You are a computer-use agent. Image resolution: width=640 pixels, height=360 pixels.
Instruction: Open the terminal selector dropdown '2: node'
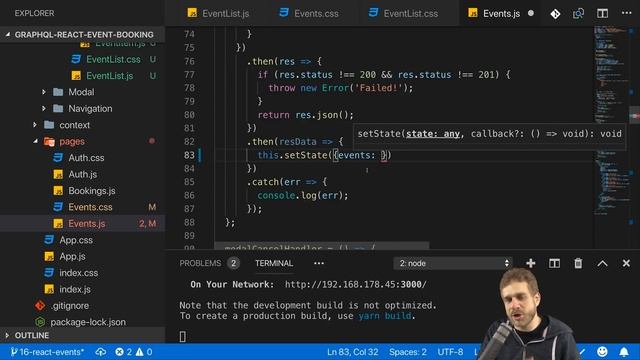[x=453, y=263]
